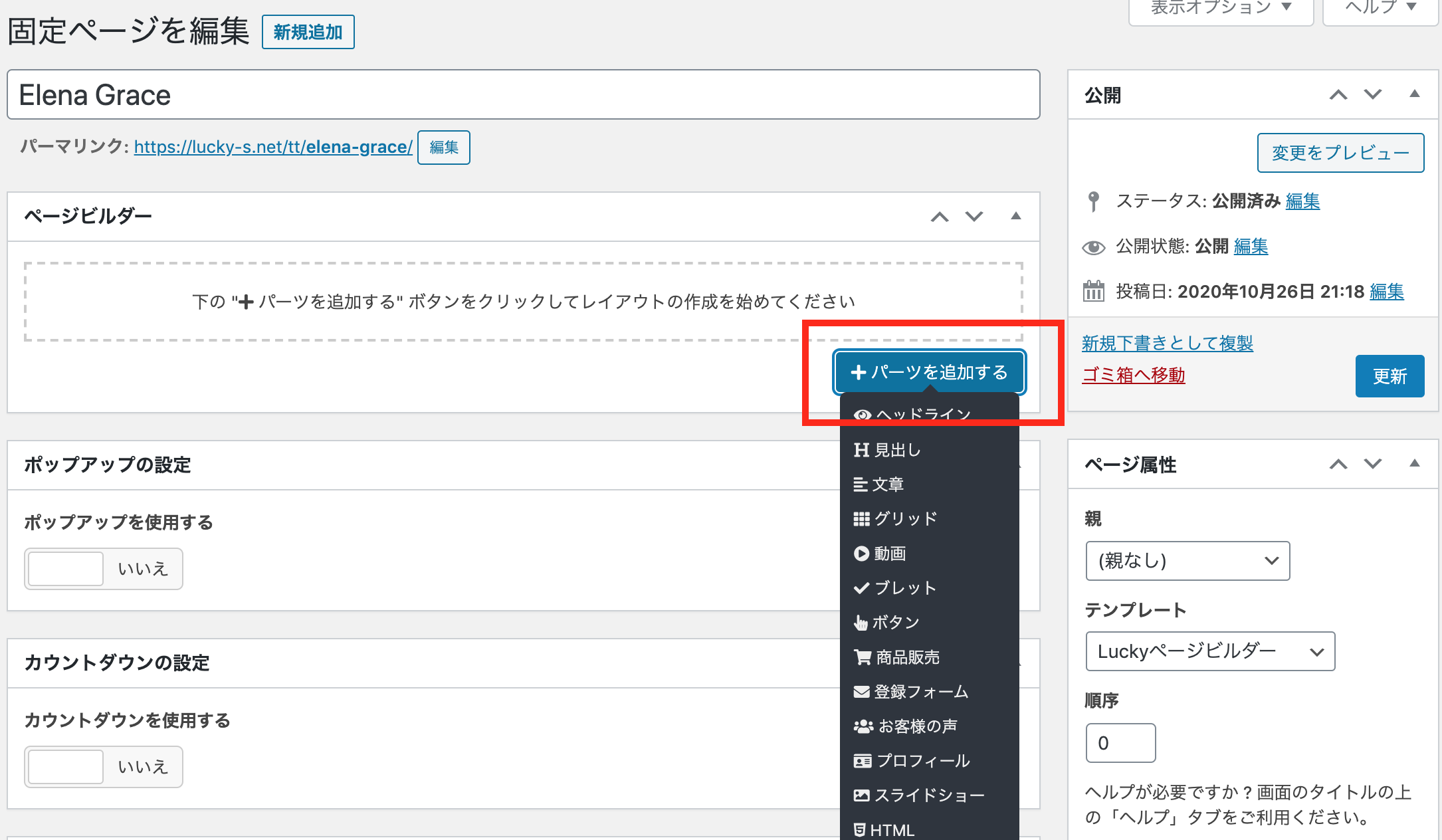The width and height of the screenshot is (1442, 840).
Task: Open the テンプレート dropdown
Action: (x=1209, y=651)
